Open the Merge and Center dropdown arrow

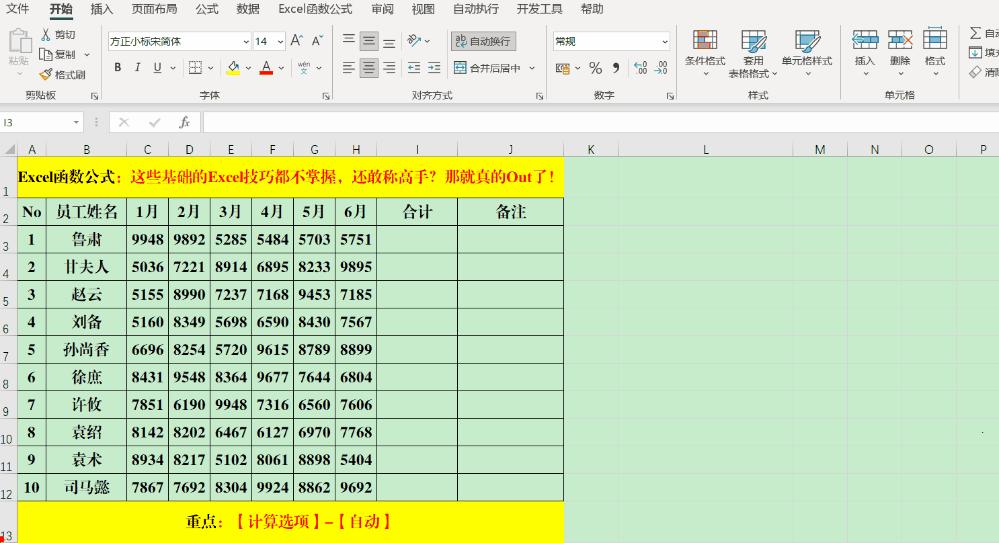click(532, 68)
